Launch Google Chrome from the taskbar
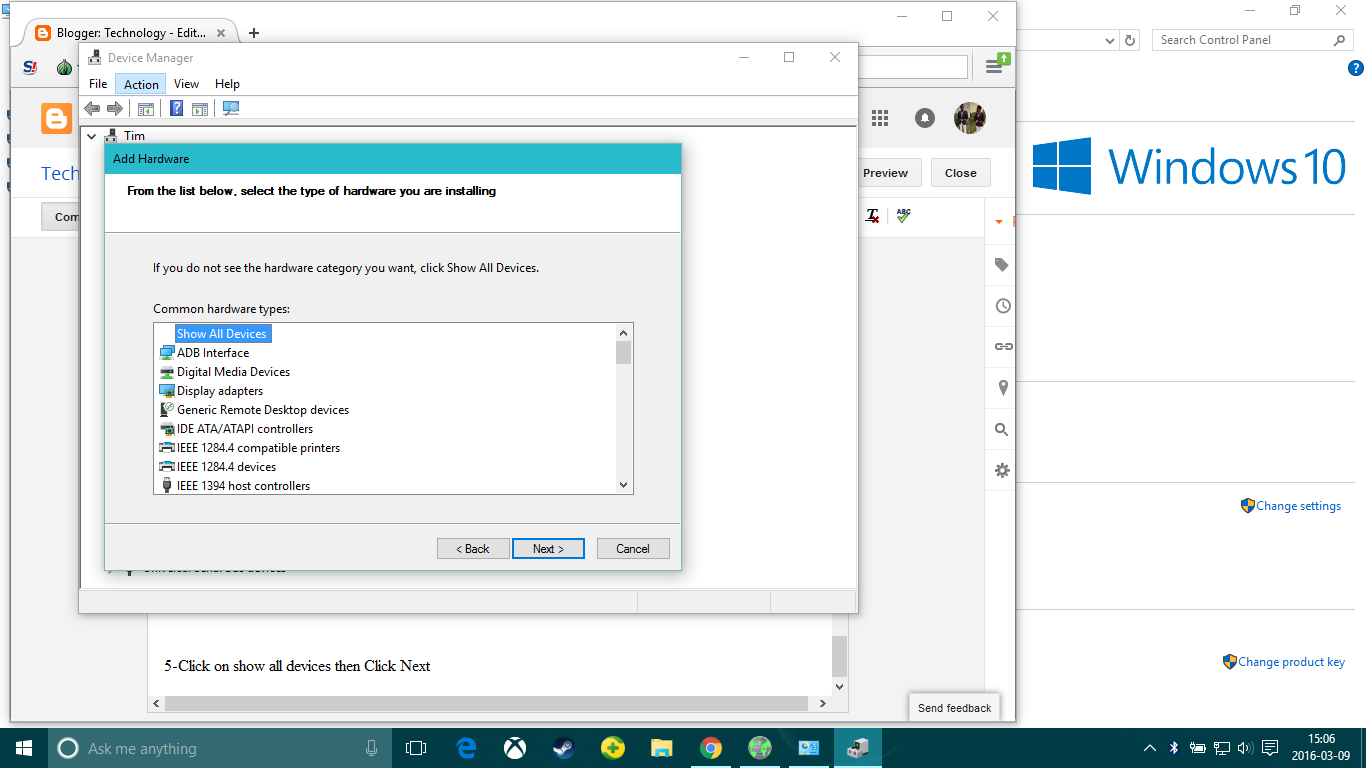Image resolution: width=1366 pixels, height=768 pixels. [711, 747]
